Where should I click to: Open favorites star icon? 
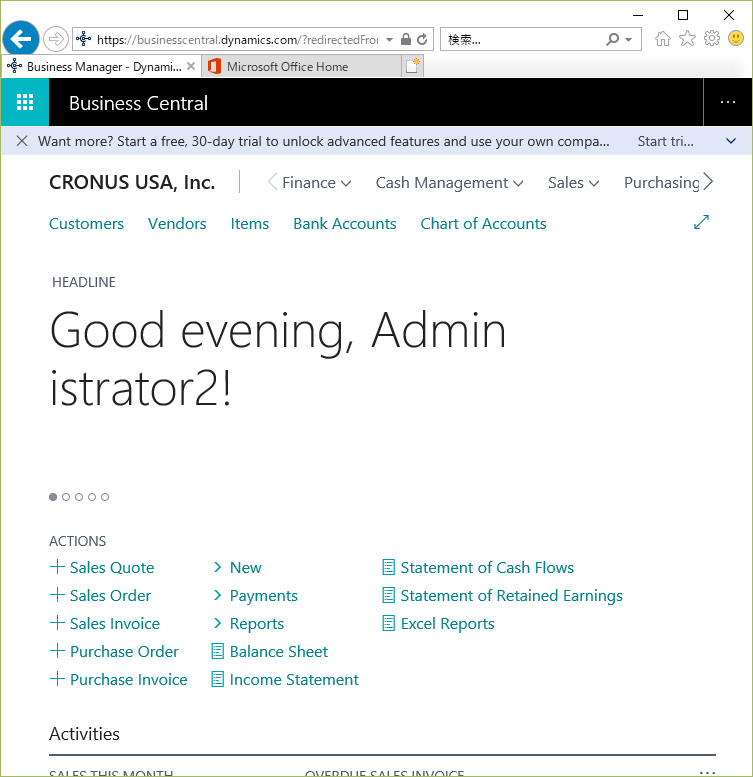687,39
